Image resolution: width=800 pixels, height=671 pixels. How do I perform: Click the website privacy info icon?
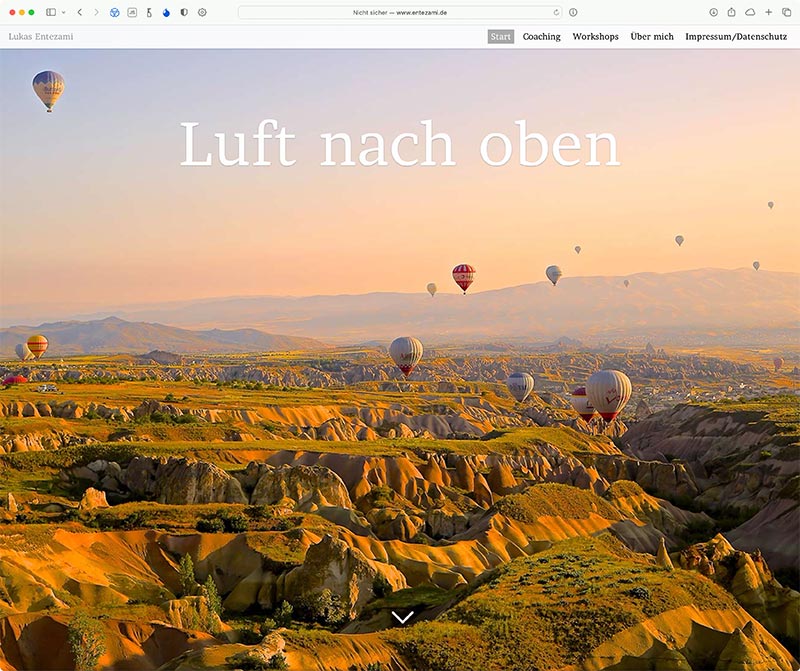573,11
